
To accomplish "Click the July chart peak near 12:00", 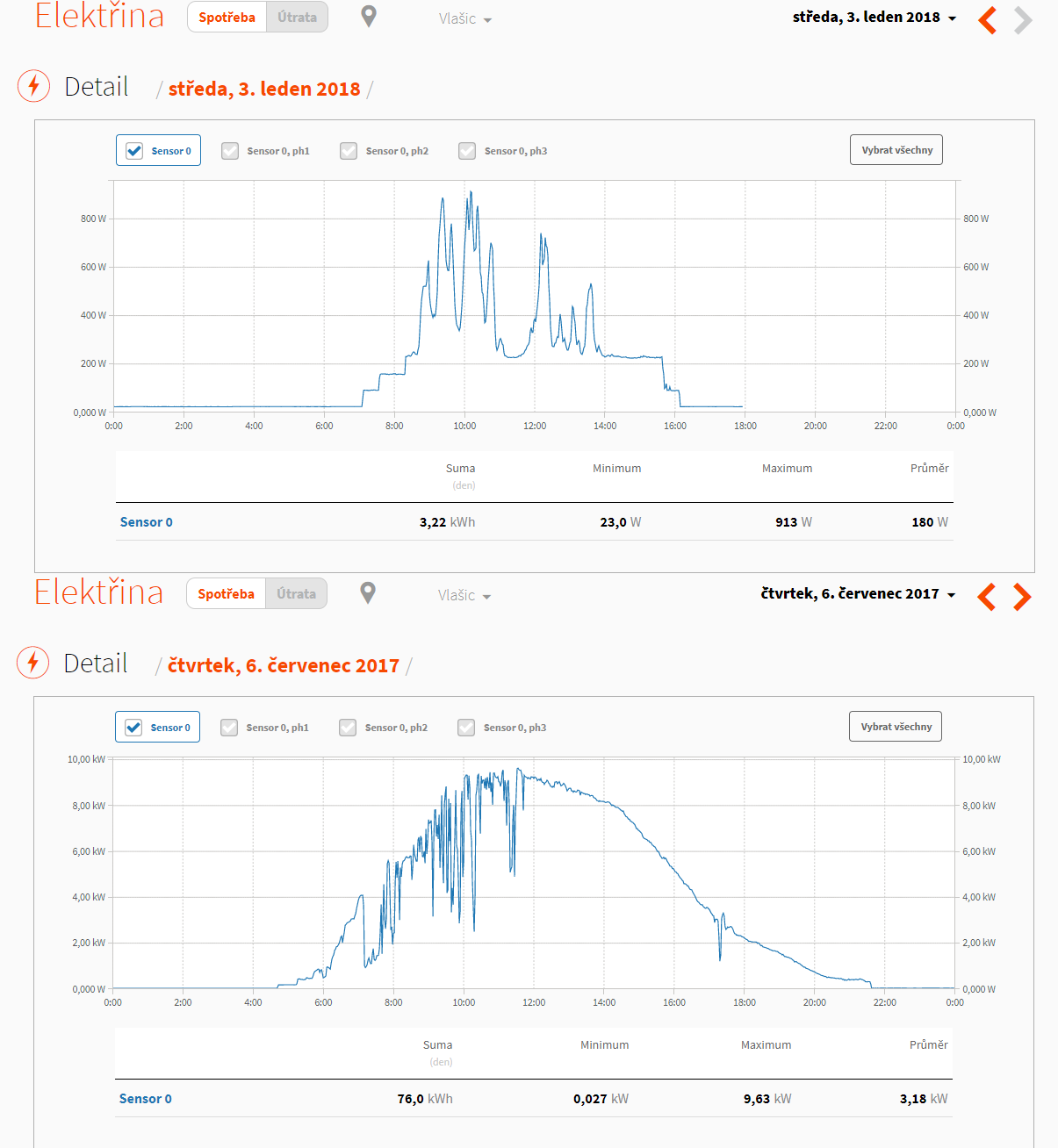I will (x=518, y=771).
